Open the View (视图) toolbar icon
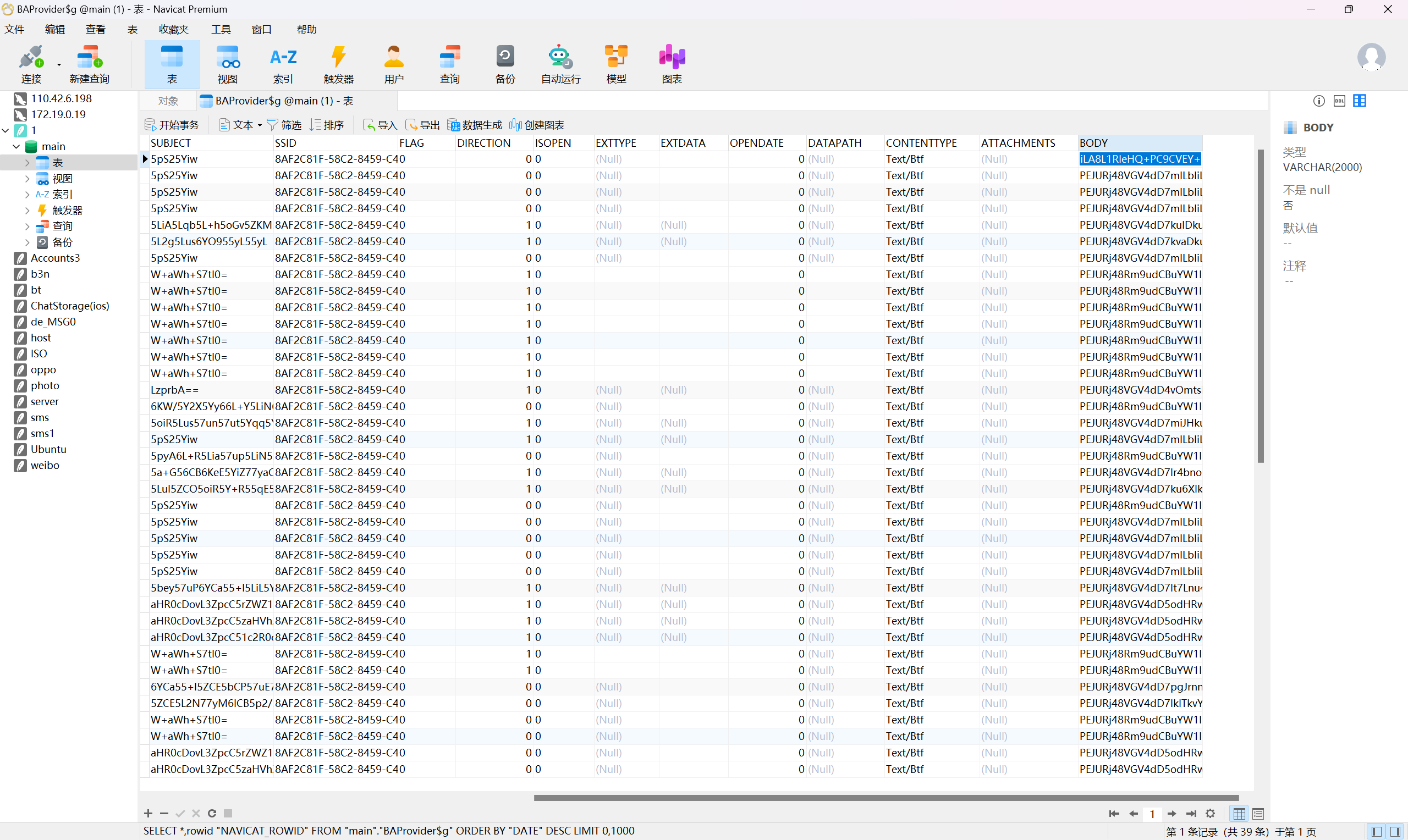Viewport: 1408px width, 840px height. (228, 64)
